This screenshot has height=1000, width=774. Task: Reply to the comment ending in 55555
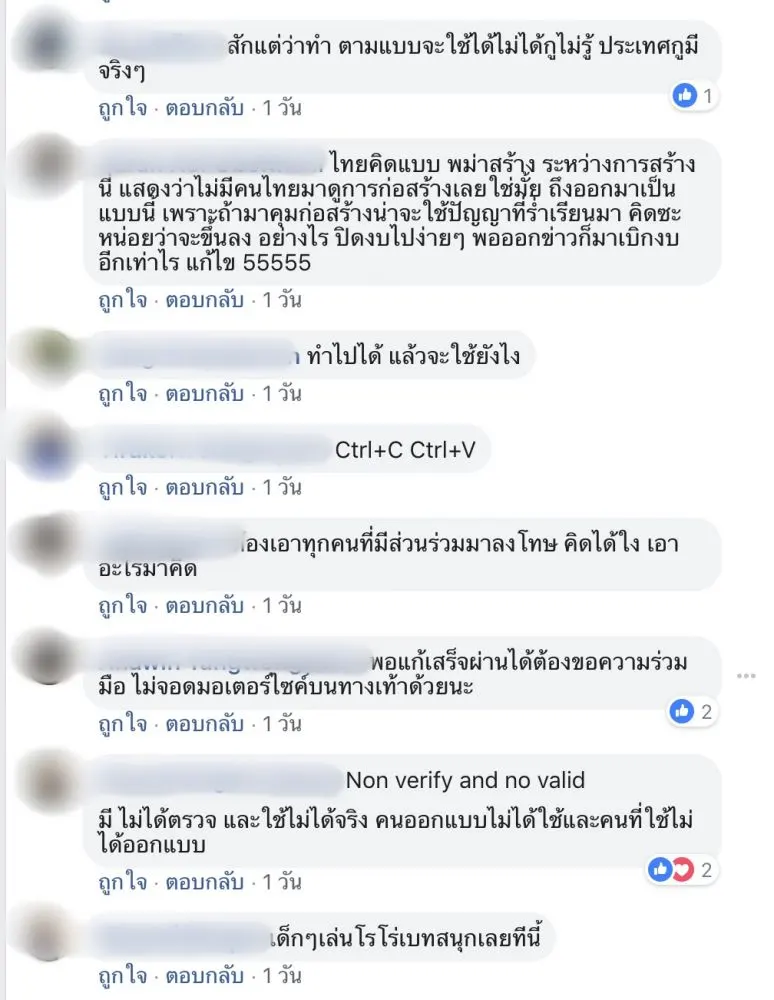click(205, 300)
